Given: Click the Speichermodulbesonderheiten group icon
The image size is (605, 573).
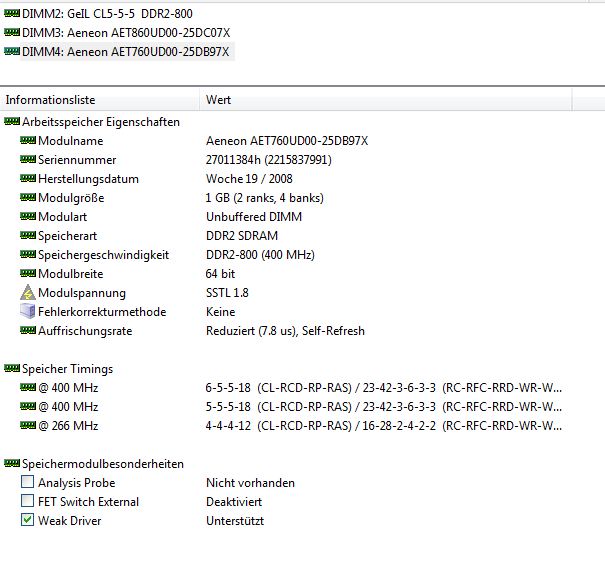Looking at the screenshot, I should pyautogui.click(x=12, y=464).
